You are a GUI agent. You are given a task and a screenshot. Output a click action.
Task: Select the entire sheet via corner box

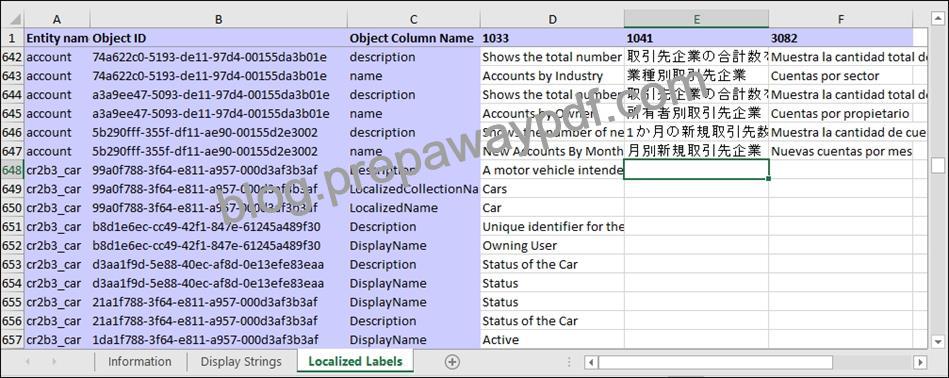12,18
